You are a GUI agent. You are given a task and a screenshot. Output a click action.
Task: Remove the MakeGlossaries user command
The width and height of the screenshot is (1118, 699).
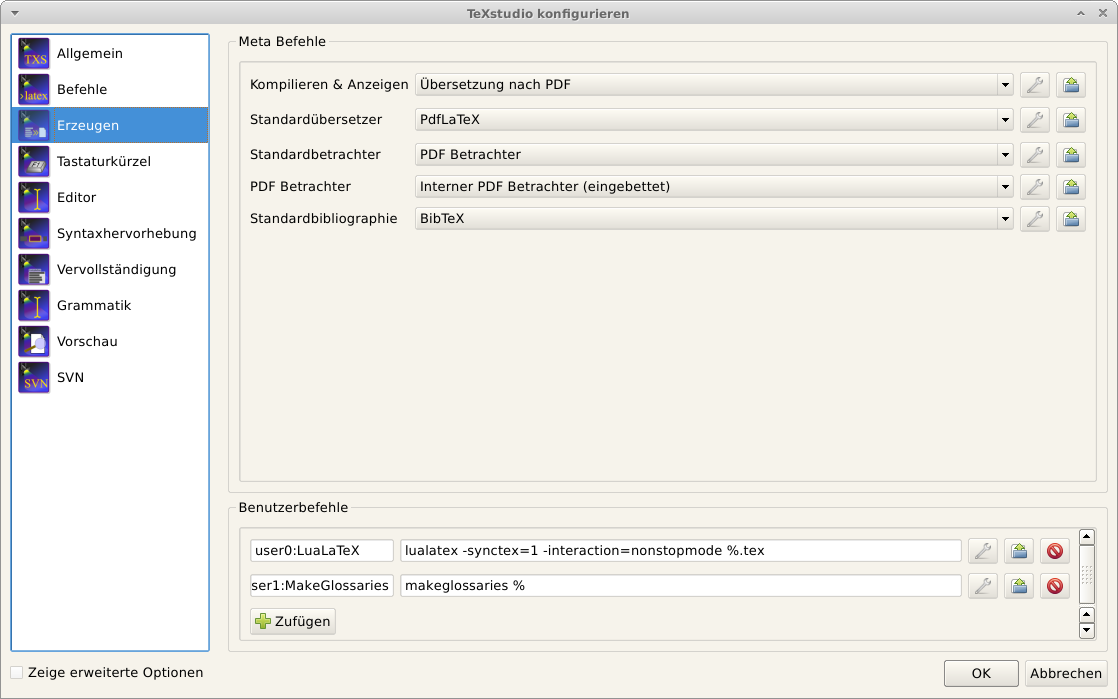click(1054, 586)
